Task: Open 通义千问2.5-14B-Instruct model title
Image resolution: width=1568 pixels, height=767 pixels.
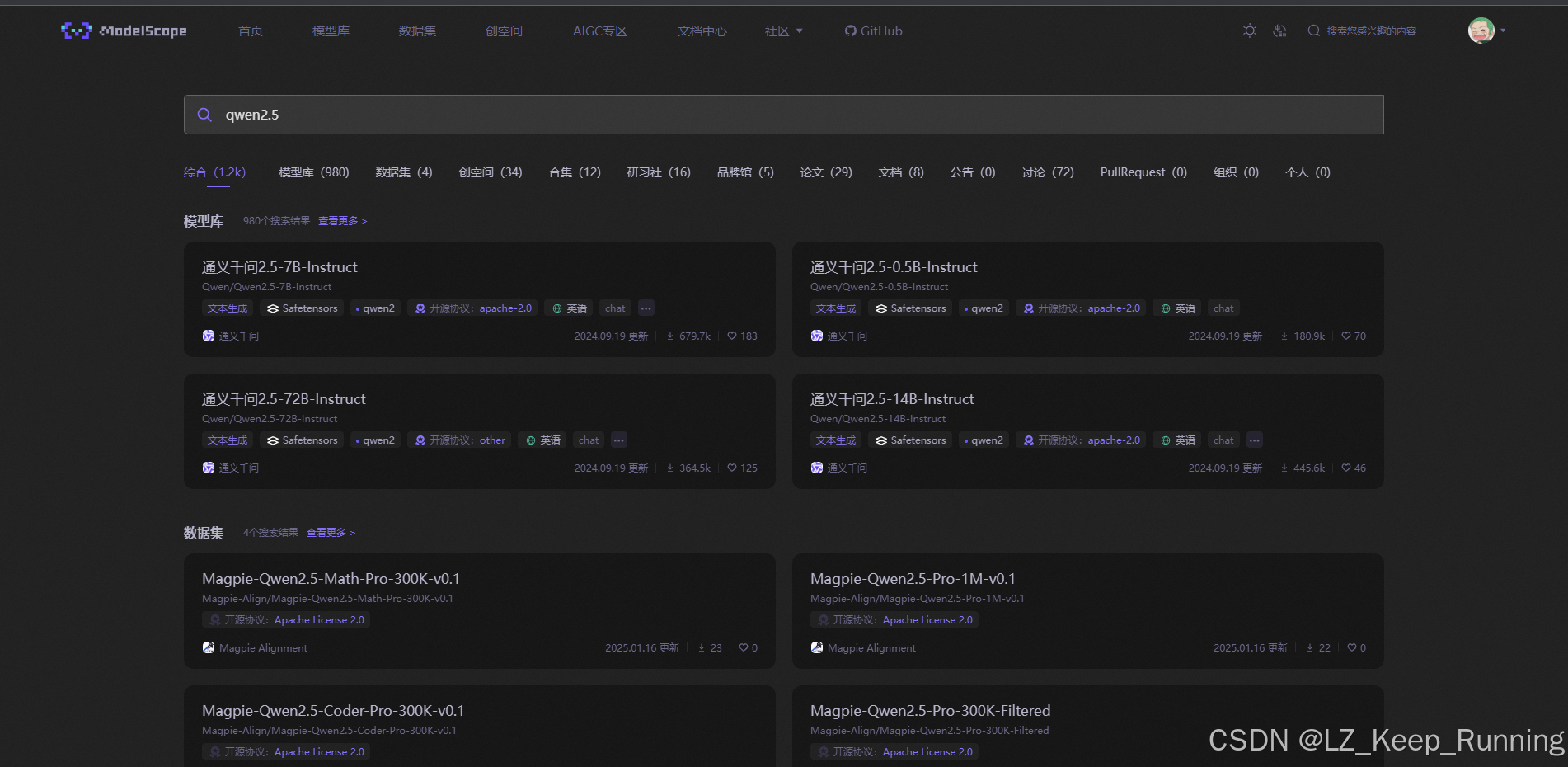Action: point(892,399)
